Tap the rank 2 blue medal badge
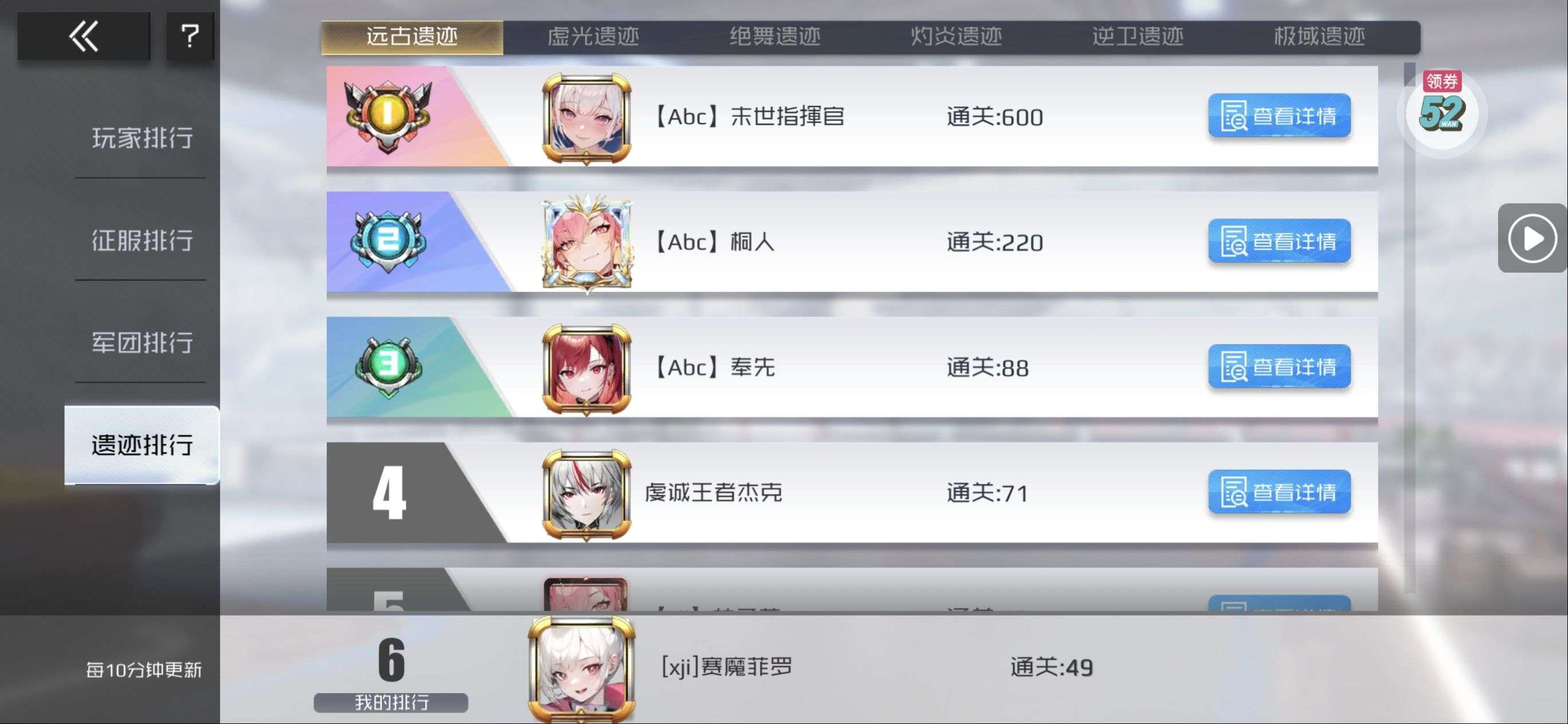The image size is (1568, 724). [x=388, y=241]
